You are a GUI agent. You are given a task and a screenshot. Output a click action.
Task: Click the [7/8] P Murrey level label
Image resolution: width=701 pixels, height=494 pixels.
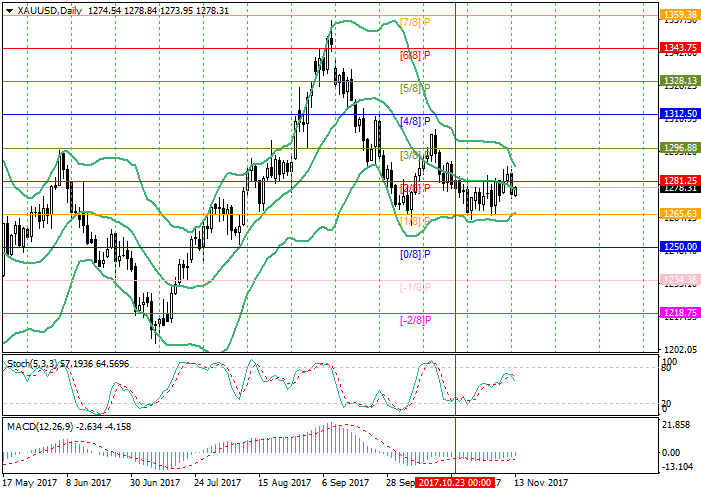(415, 22)
